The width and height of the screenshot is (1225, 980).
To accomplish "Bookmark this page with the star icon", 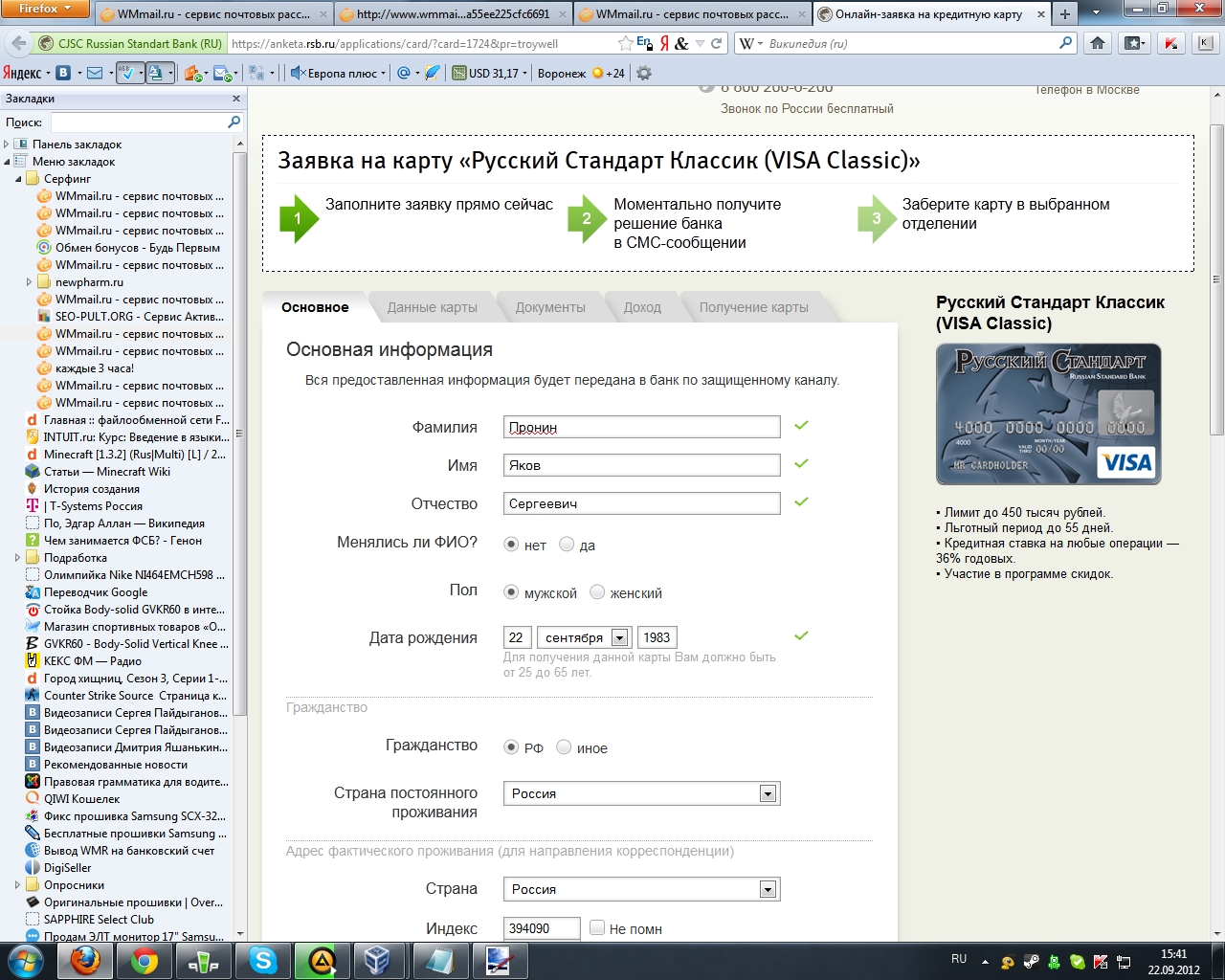I will point(625,43).
